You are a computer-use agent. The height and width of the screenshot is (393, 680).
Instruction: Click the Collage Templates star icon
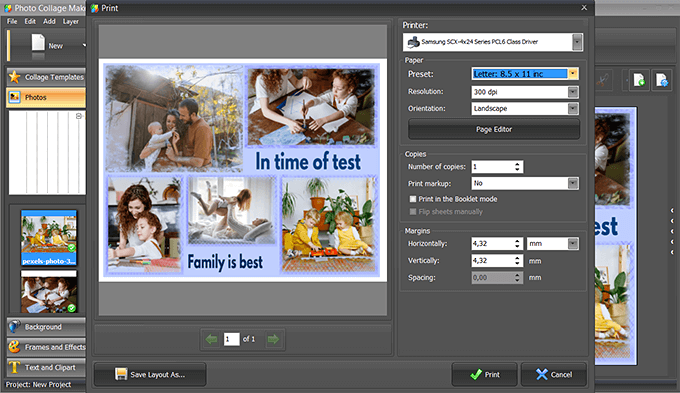tap(14, 77)
